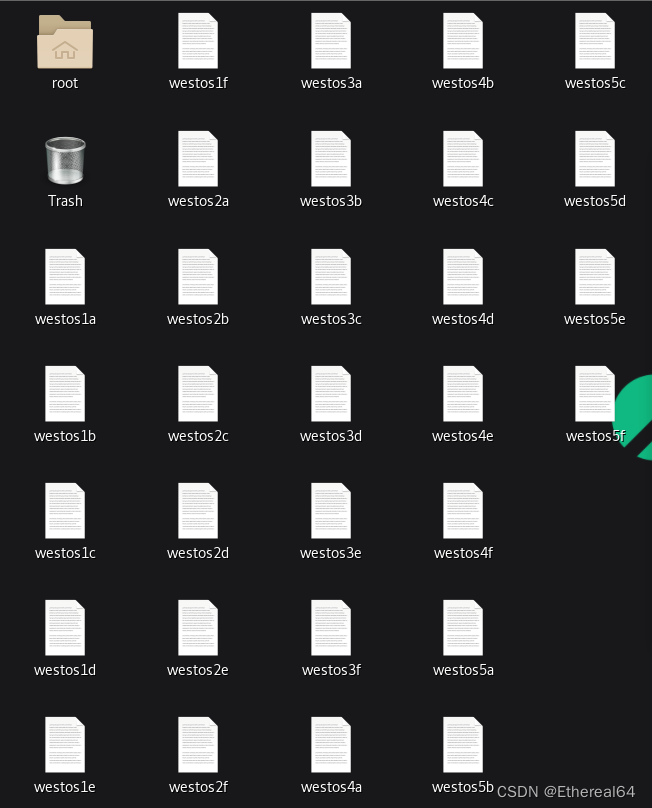Viewport: 652px width, 808px height.
Task: Select the westos1c file icon
Action: 65,511
